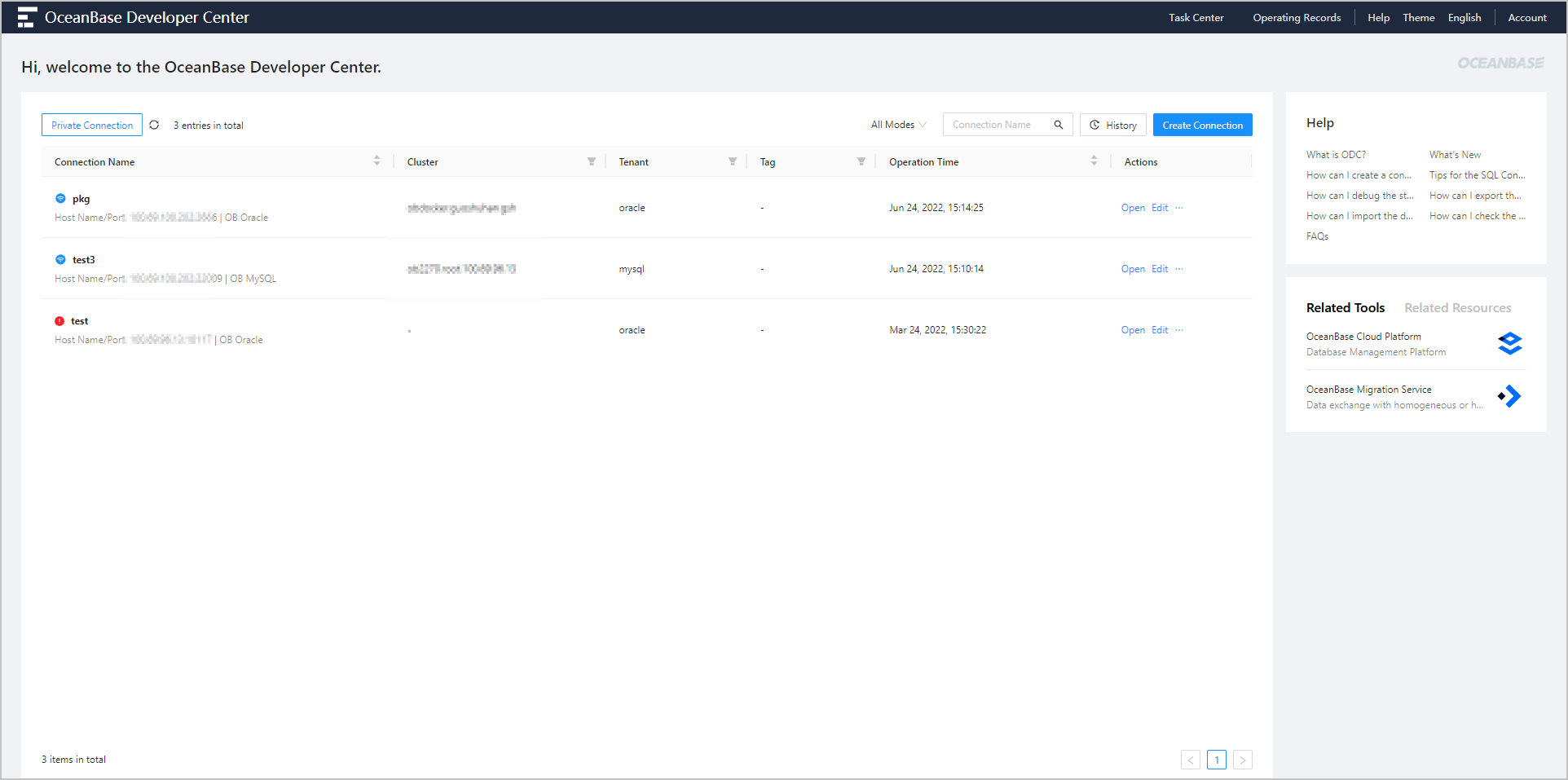The image size is (1568, 780).
Task: Filter the Cluster column
Action: point(591,161)
